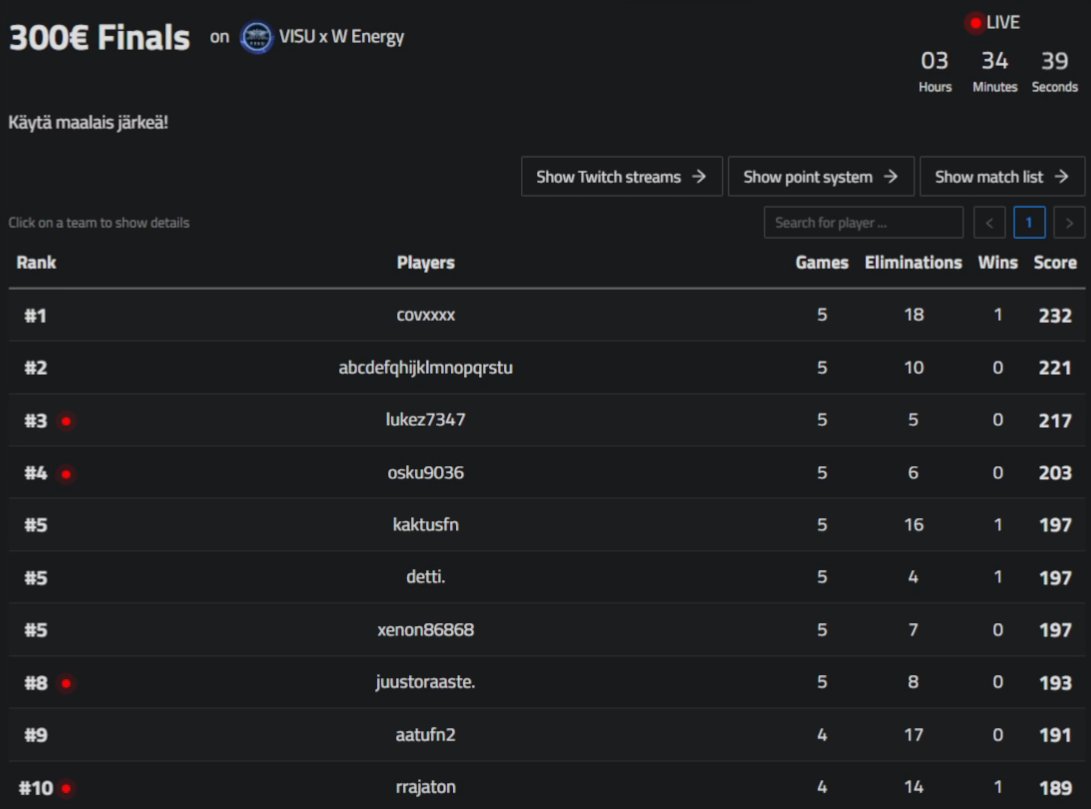
Task: Click the arrow icon on Show match list
Action: click(1062, 176)
